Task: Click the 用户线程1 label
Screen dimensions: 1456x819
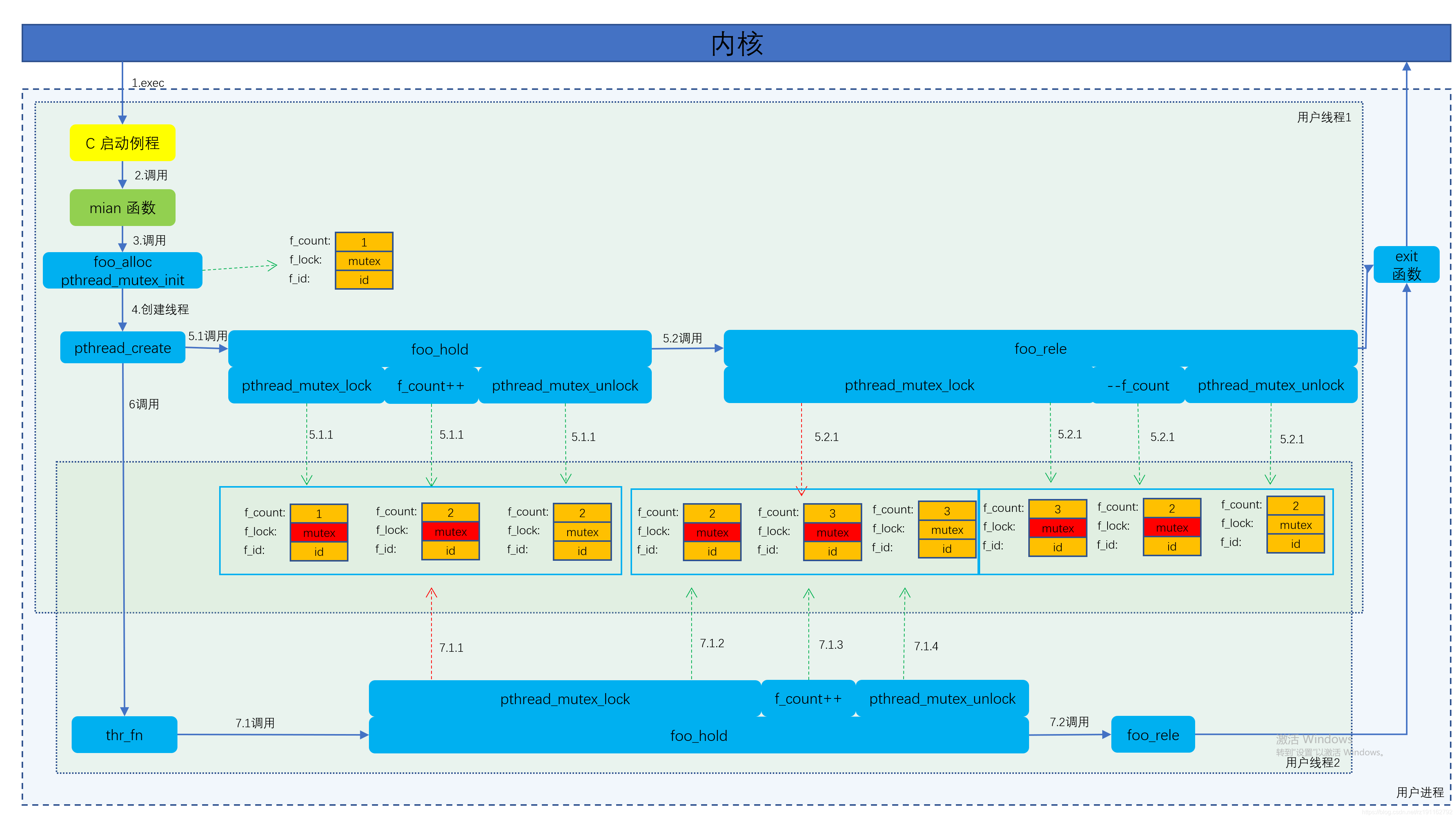Action: tap(1323, 117)
